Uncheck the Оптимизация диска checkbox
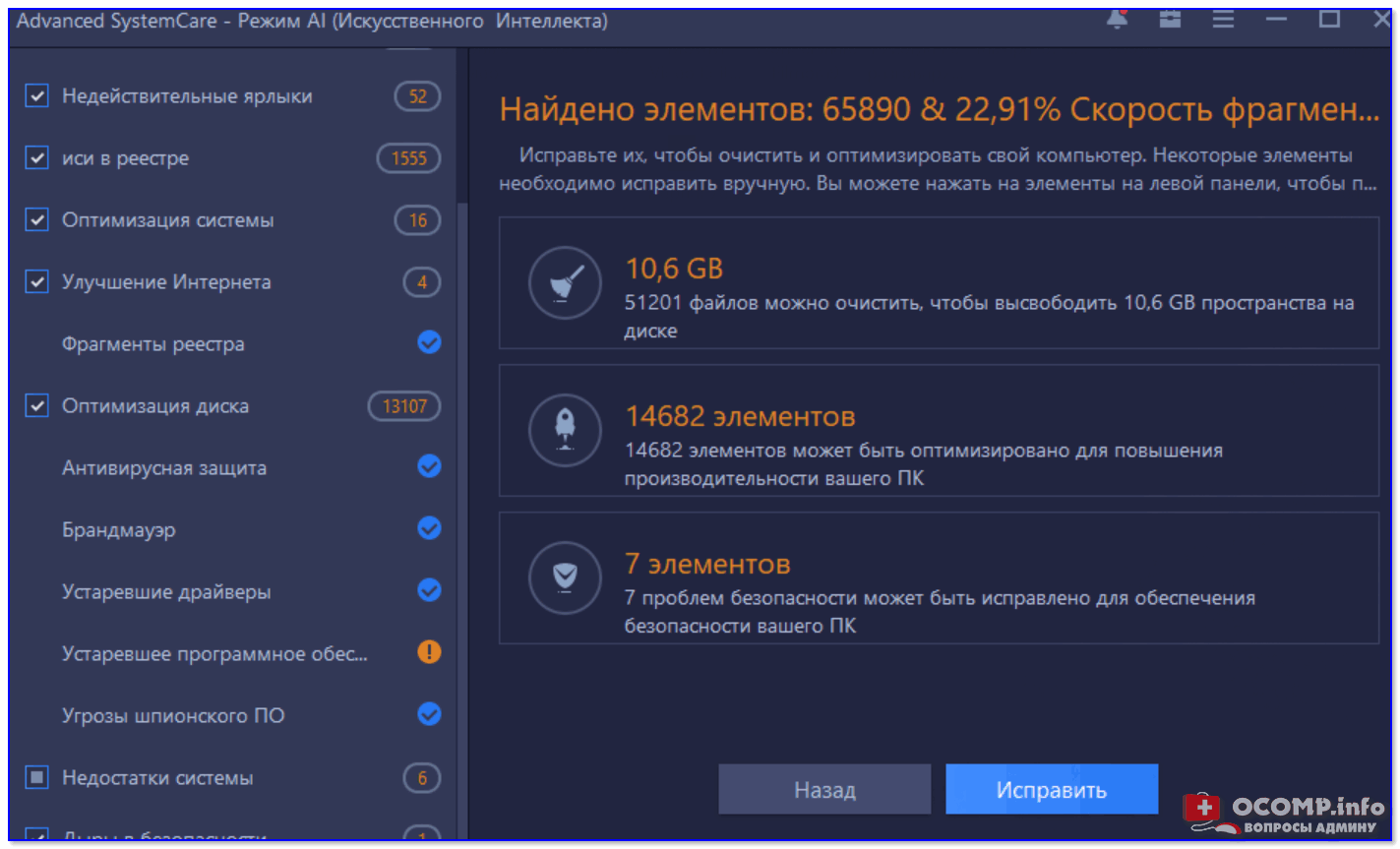 37,406
